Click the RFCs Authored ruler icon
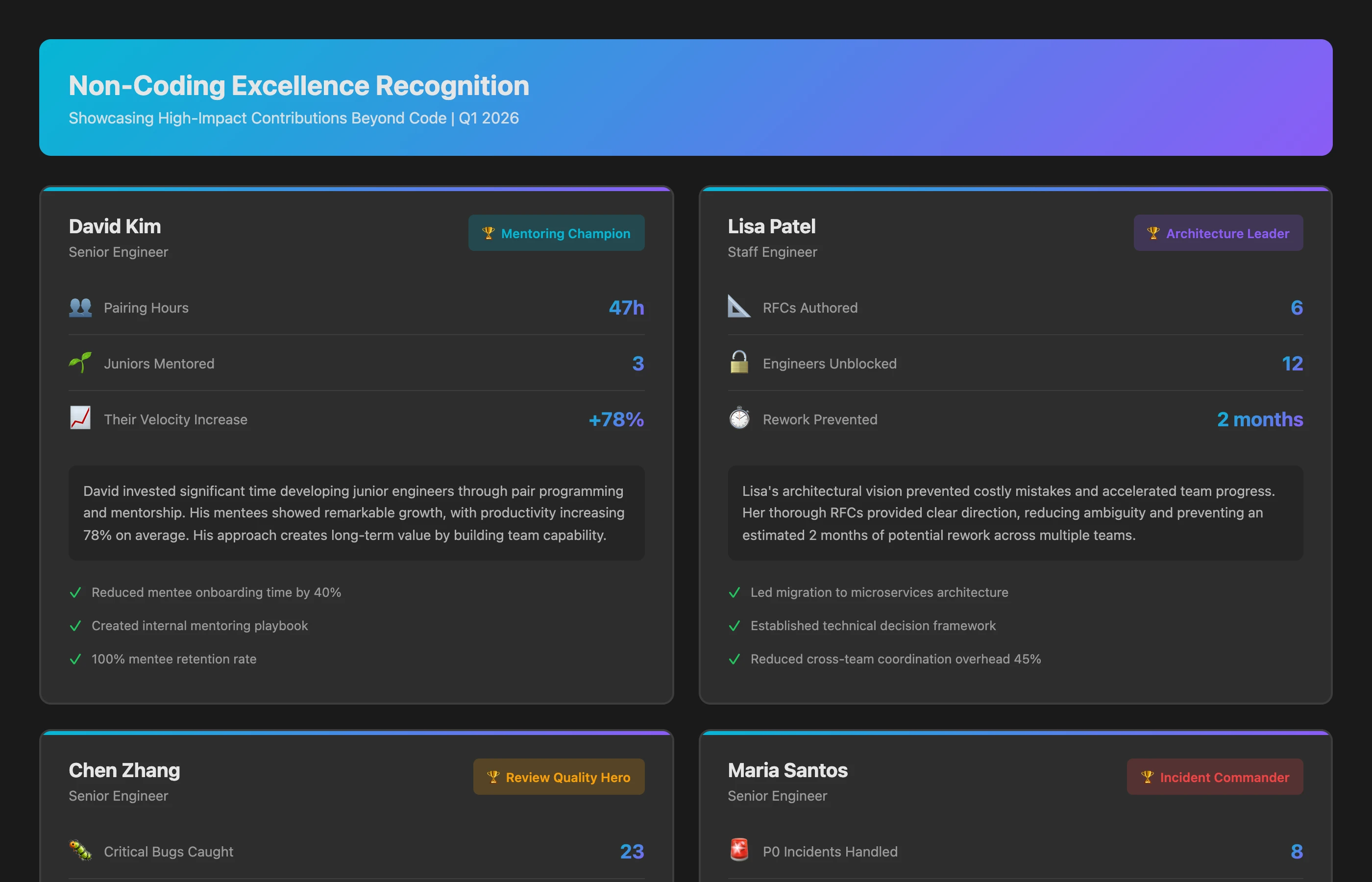 739,306
